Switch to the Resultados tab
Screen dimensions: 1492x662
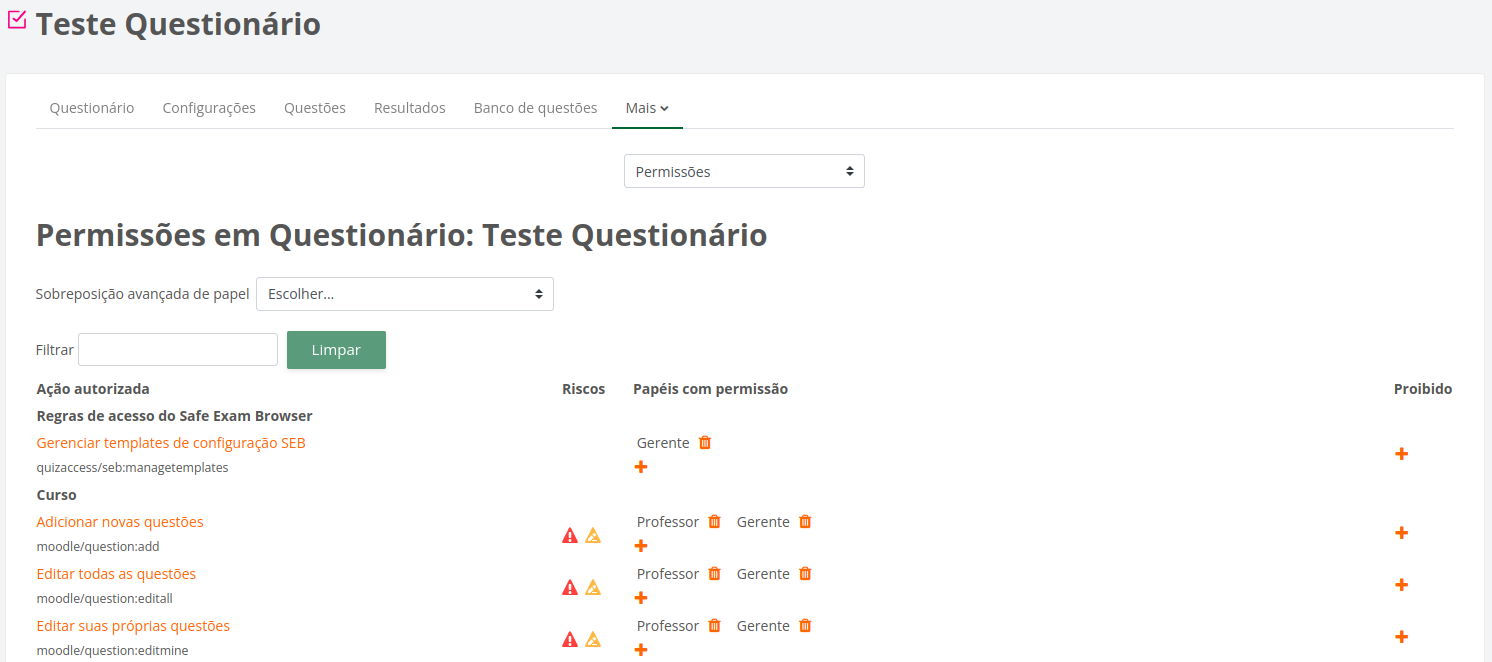409,107
